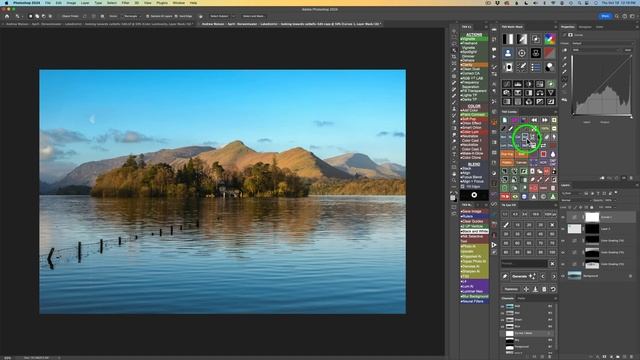Open search with the magnifier near Share
The image size is (640, 360).
pyautogui.click(x=617, y=16)
